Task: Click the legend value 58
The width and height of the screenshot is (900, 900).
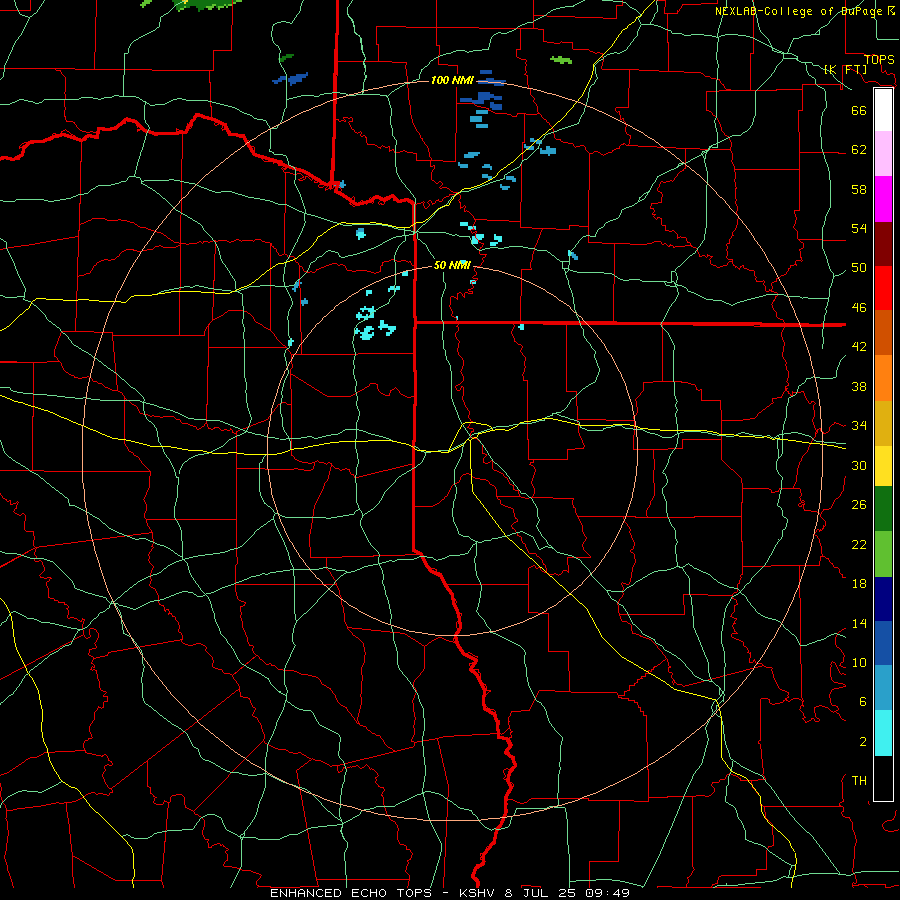Action: click(x=859, y=189)
